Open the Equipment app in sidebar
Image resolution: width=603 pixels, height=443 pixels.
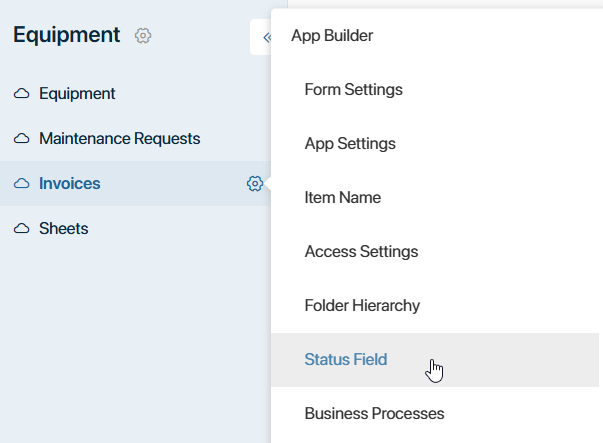(x=77, y=94)
